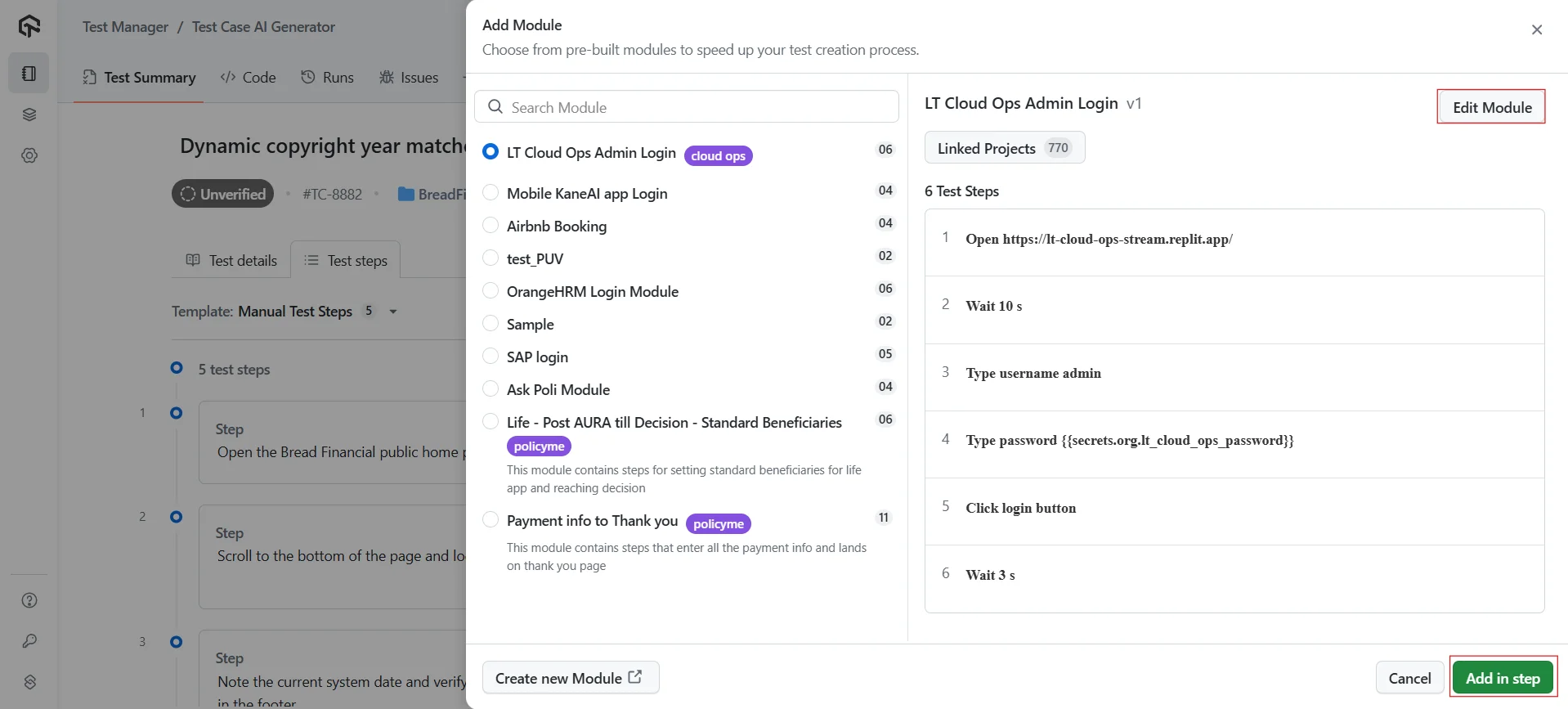
Task: Click the 'Type username admin' step
Action: click(1234, 377)
